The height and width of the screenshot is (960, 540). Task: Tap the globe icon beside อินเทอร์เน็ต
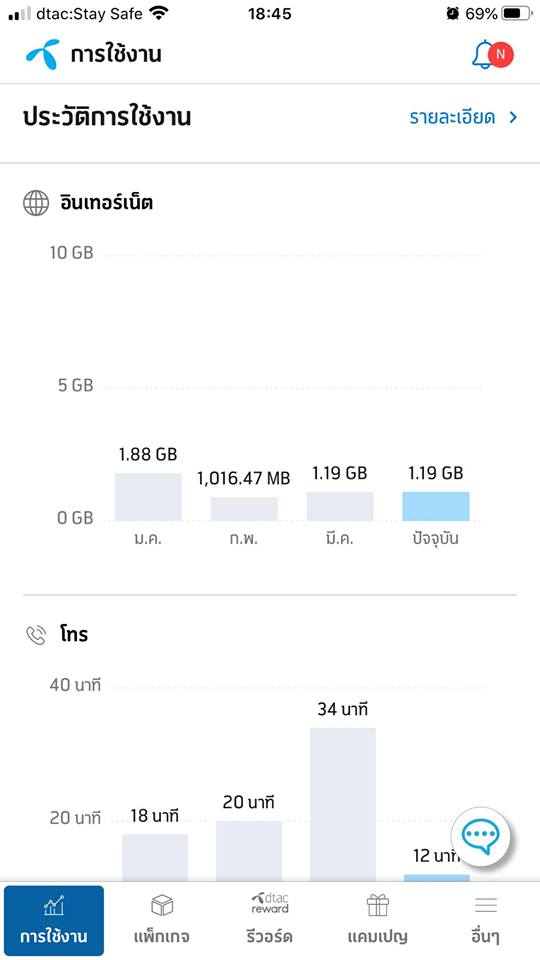(36, 203)
